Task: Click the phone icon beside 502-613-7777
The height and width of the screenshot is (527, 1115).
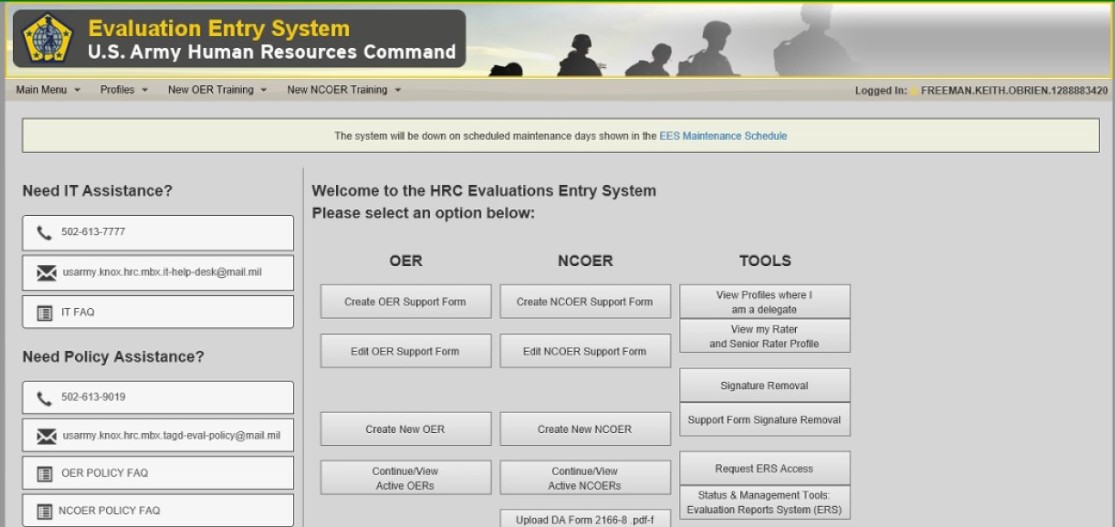Action: click(x=44, y=233)
